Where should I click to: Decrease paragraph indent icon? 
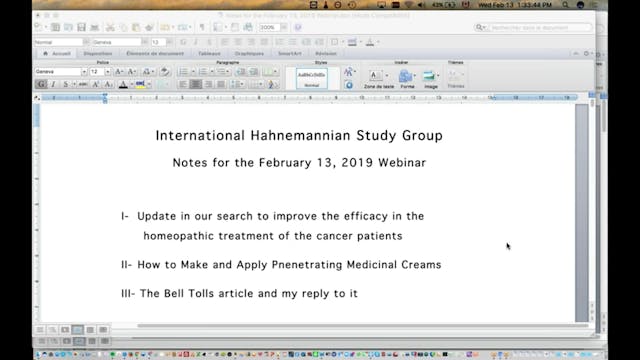[x=241, y=72]
